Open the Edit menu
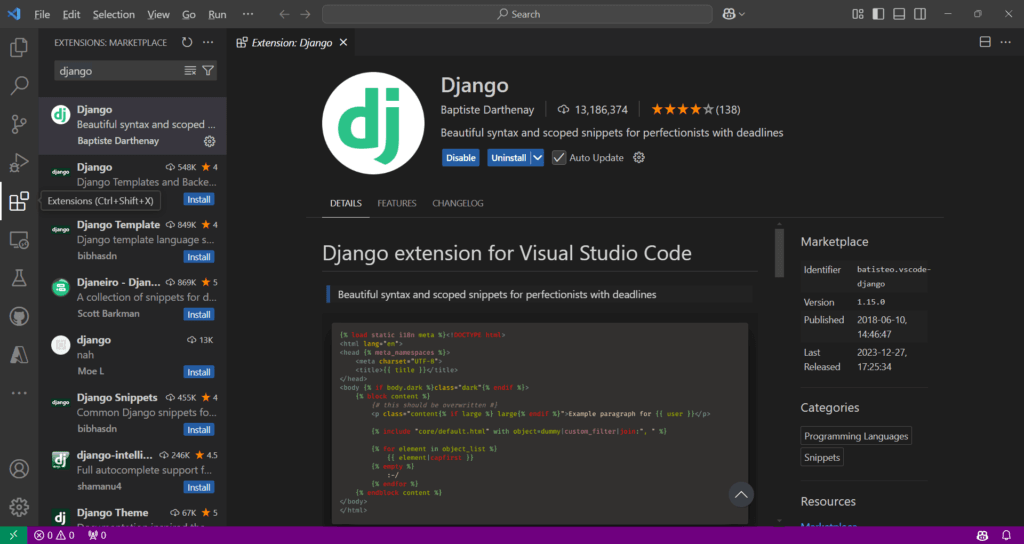Screen dimensions: 1024x544 [71, 14]
